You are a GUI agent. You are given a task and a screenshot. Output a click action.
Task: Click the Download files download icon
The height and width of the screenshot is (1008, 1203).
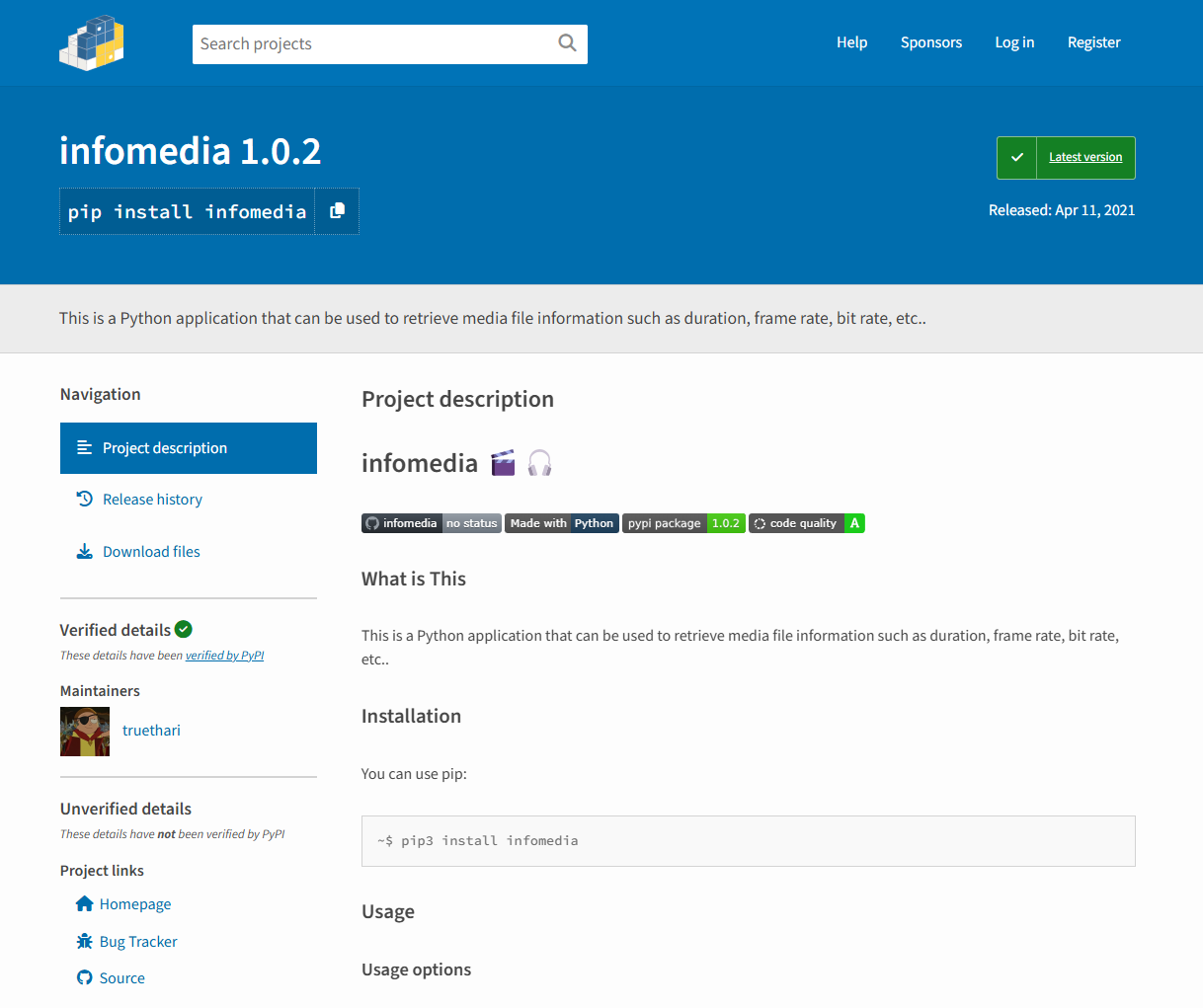click(85, 551)
